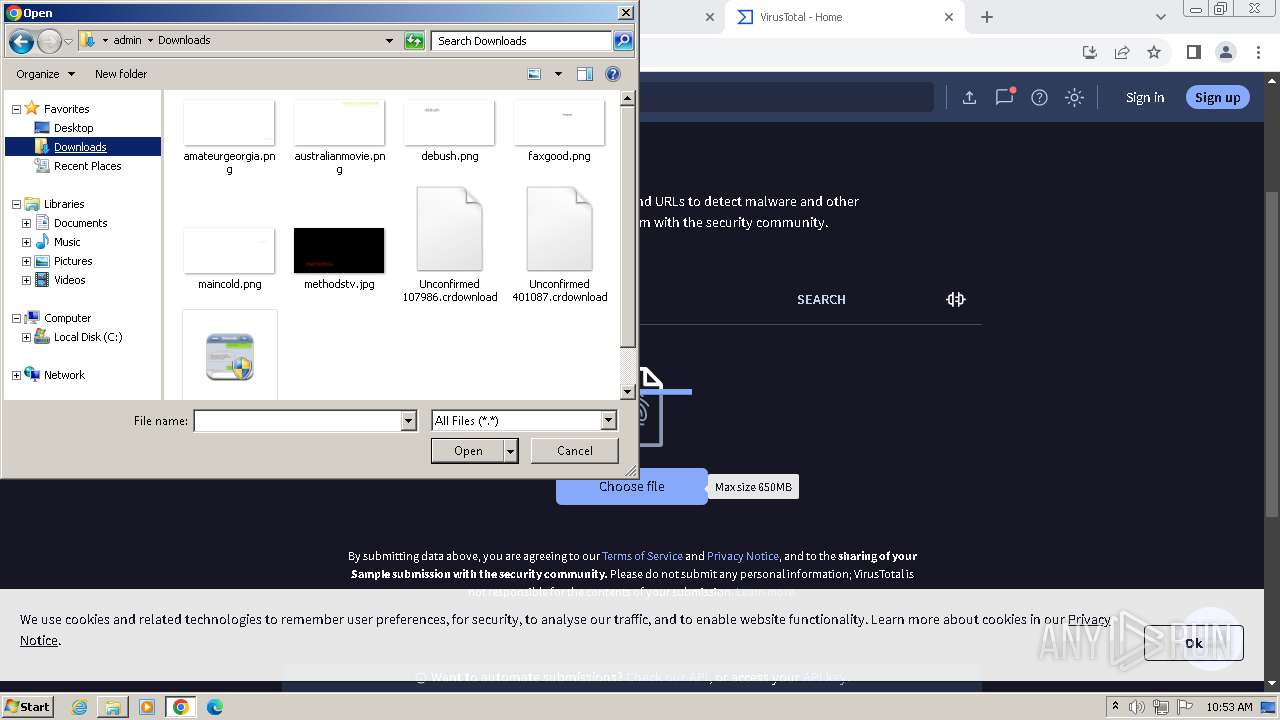Select Unconfirmed 107986.crdownload file
This screenshot has height=720, width=1280.
pyautogui.click(x=449, y=245)
